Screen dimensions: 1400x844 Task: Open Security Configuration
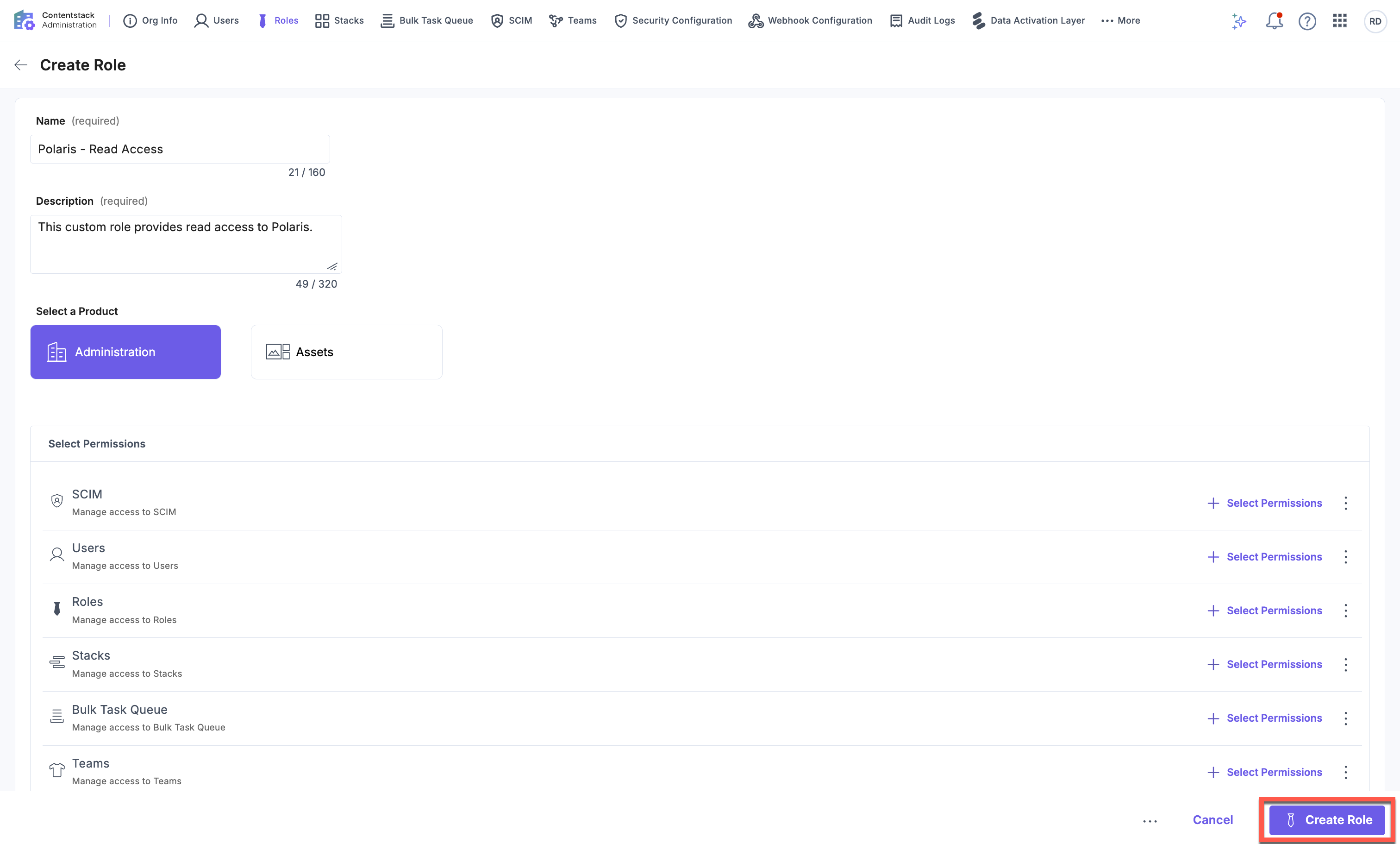673,20
